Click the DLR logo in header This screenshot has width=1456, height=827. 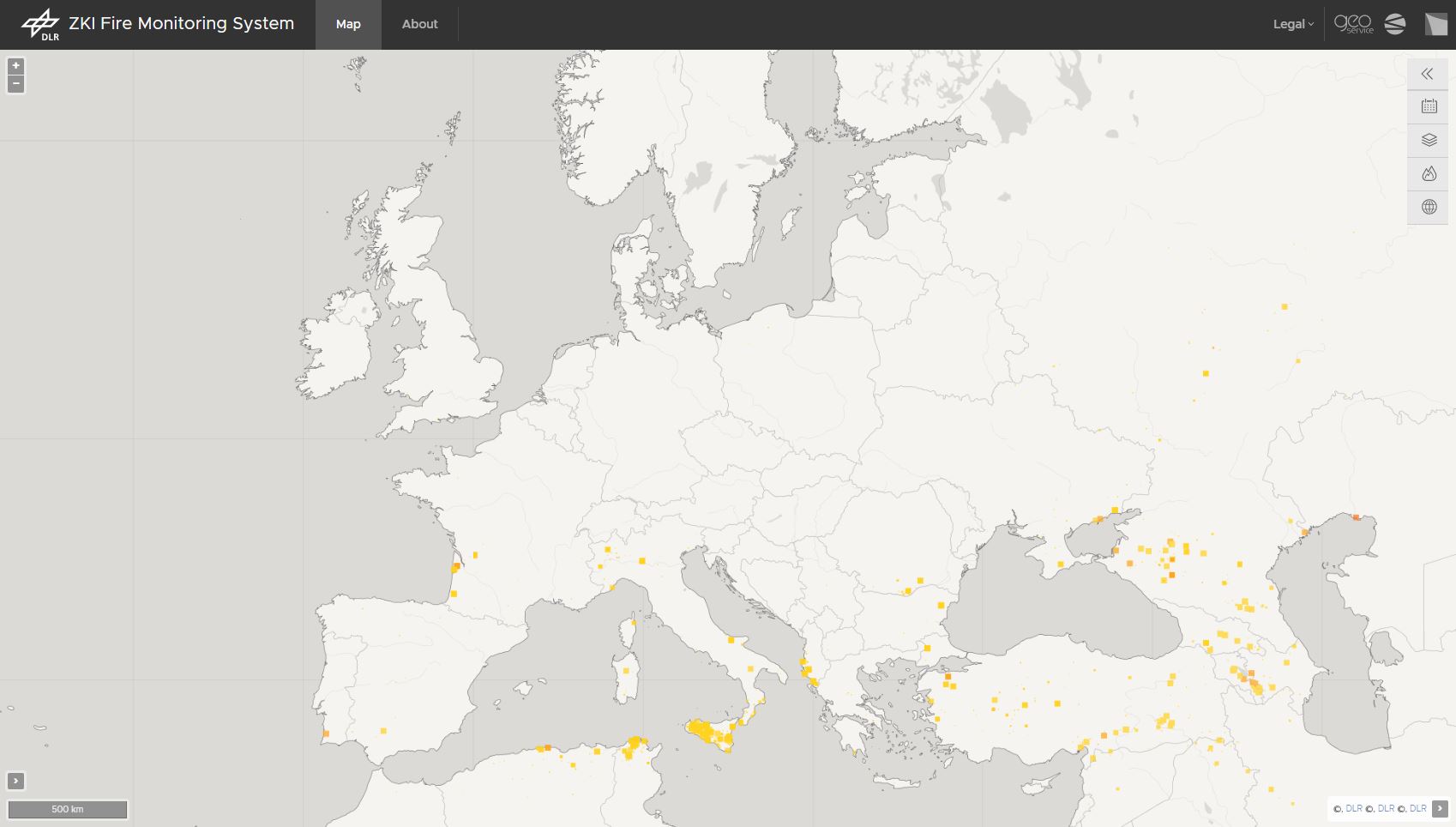[x=40, y=25]
